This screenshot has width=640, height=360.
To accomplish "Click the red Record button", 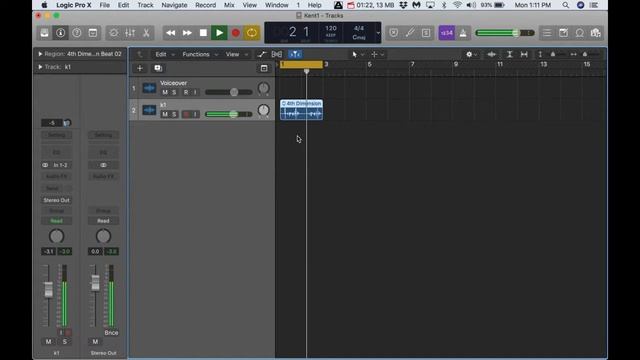I will (236, 33).
